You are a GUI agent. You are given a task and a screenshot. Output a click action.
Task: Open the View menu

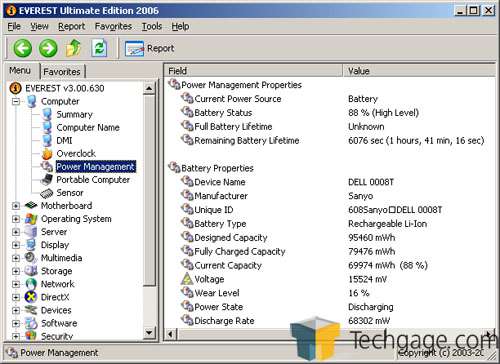click(39, 26)
